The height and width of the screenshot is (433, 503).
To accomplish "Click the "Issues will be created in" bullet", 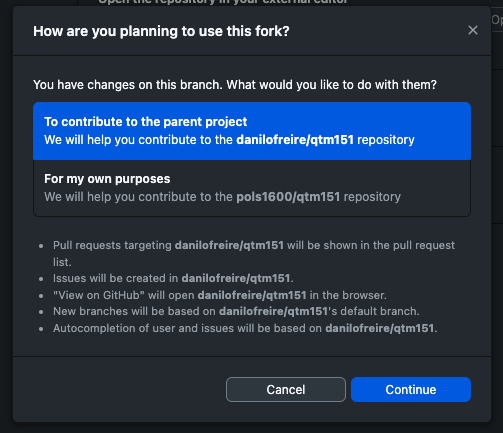I will tap(173, 278).
